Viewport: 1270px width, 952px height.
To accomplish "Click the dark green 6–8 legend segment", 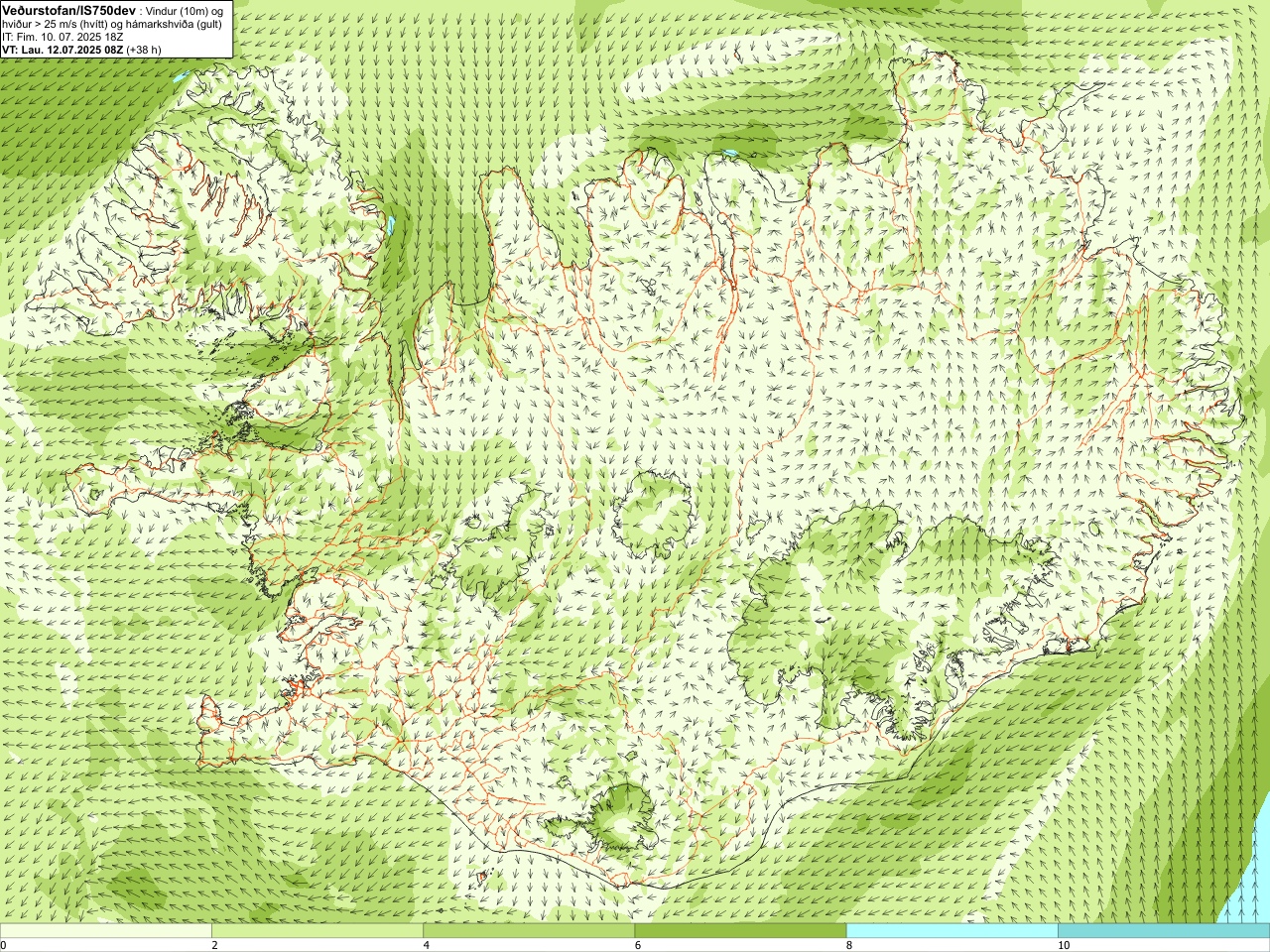I will (x=740, y=931).
